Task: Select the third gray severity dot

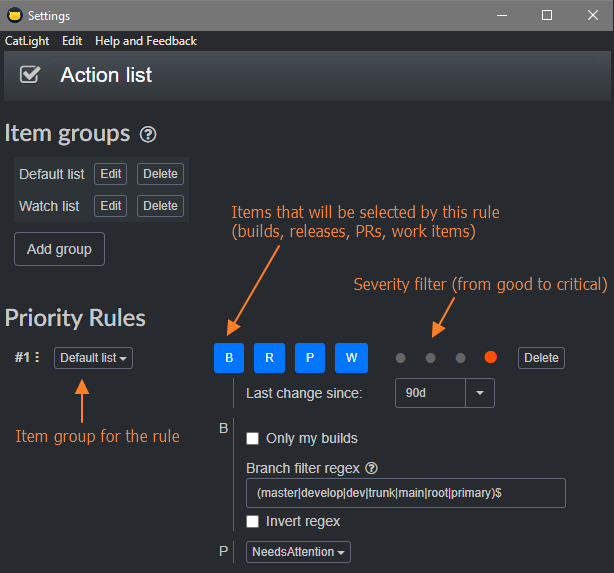Action: coord(460,358)
